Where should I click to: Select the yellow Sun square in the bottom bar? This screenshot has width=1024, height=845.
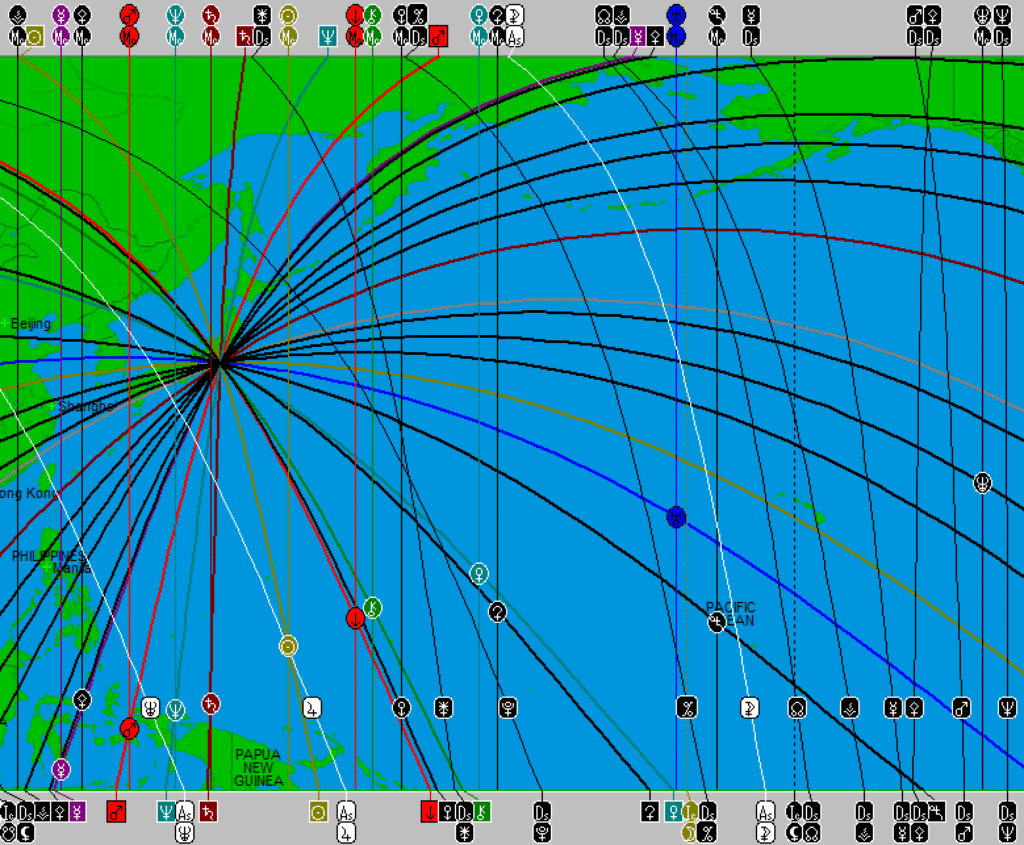(318, 811)
